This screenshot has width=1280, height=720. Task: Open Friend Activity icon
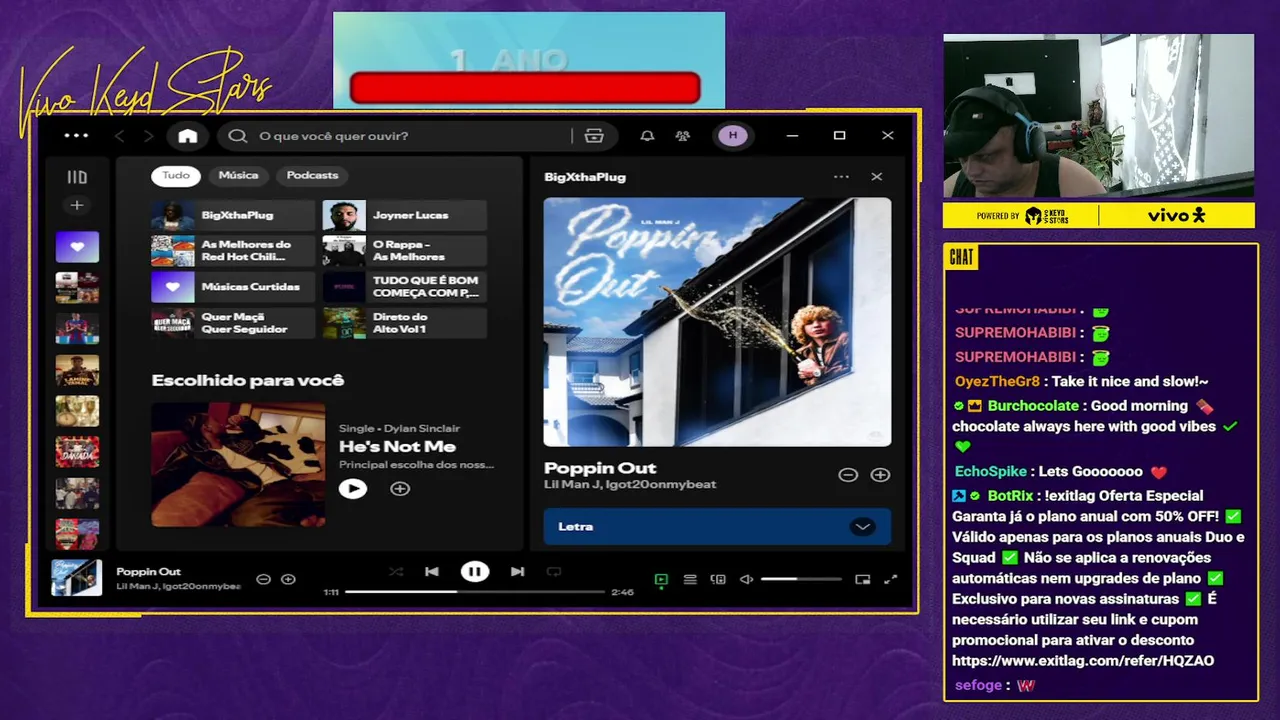point(682,136)
